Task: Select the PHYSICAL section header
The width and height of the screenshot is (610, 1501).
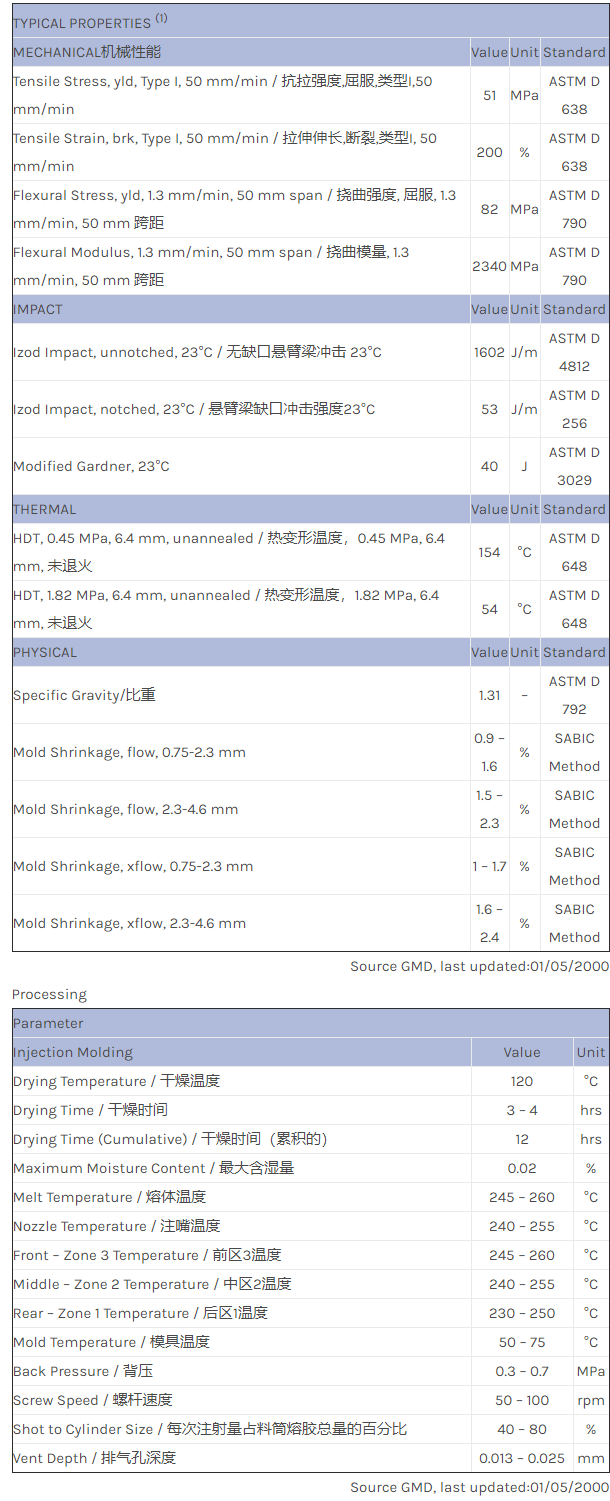Action: tap(45, 652)
